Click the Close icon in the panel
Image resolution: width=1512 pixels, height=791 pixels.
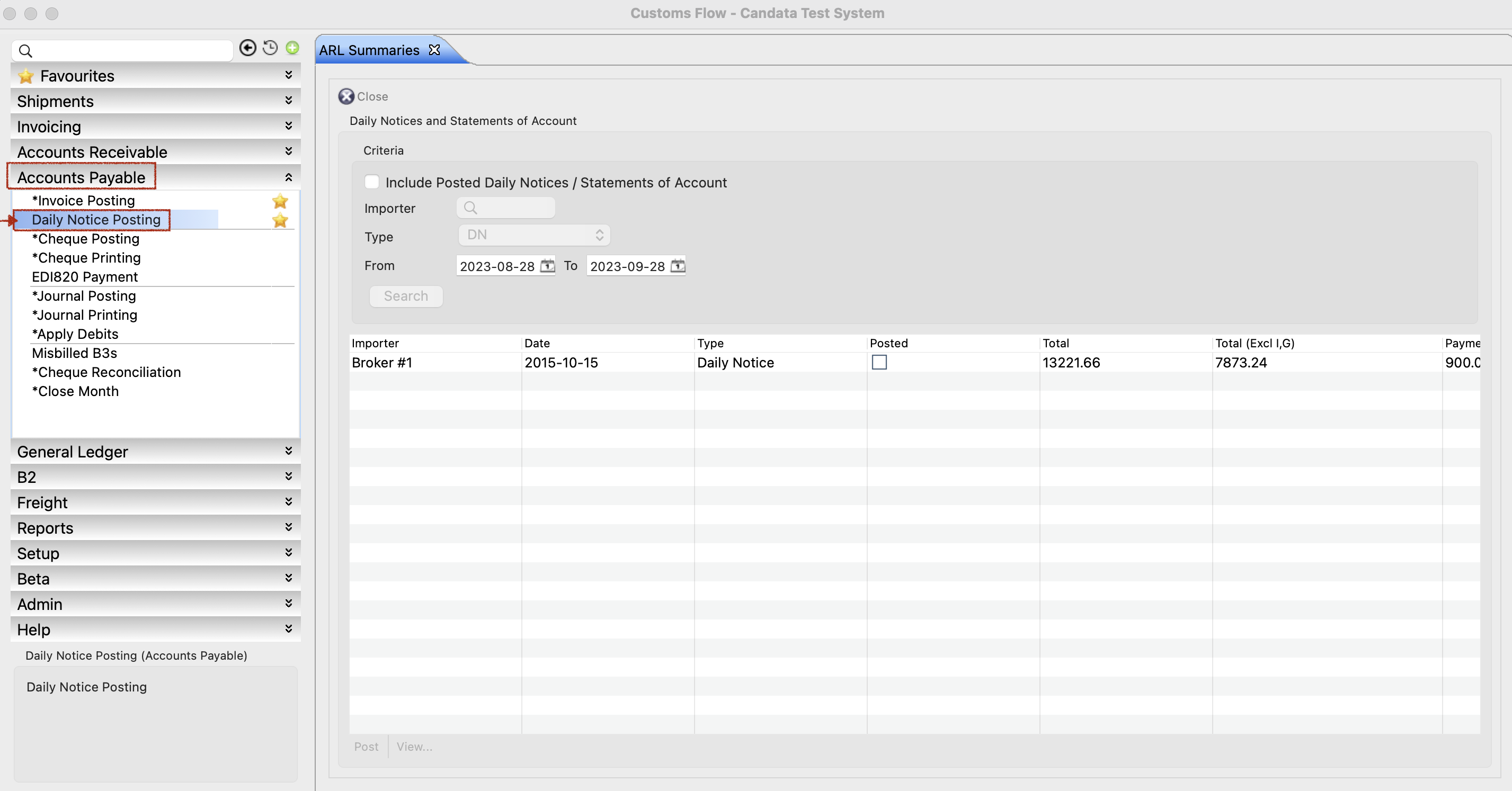(x=346, y=96)
